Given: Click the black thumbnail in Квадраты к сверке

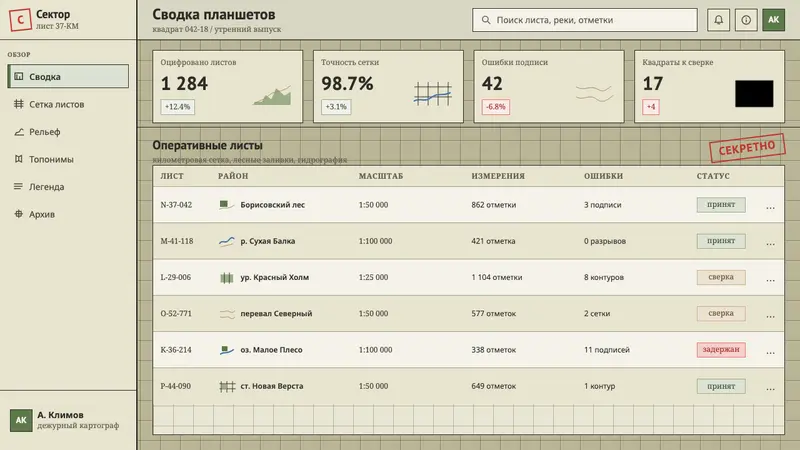Looking at the screenshot, I should point(754,93).
